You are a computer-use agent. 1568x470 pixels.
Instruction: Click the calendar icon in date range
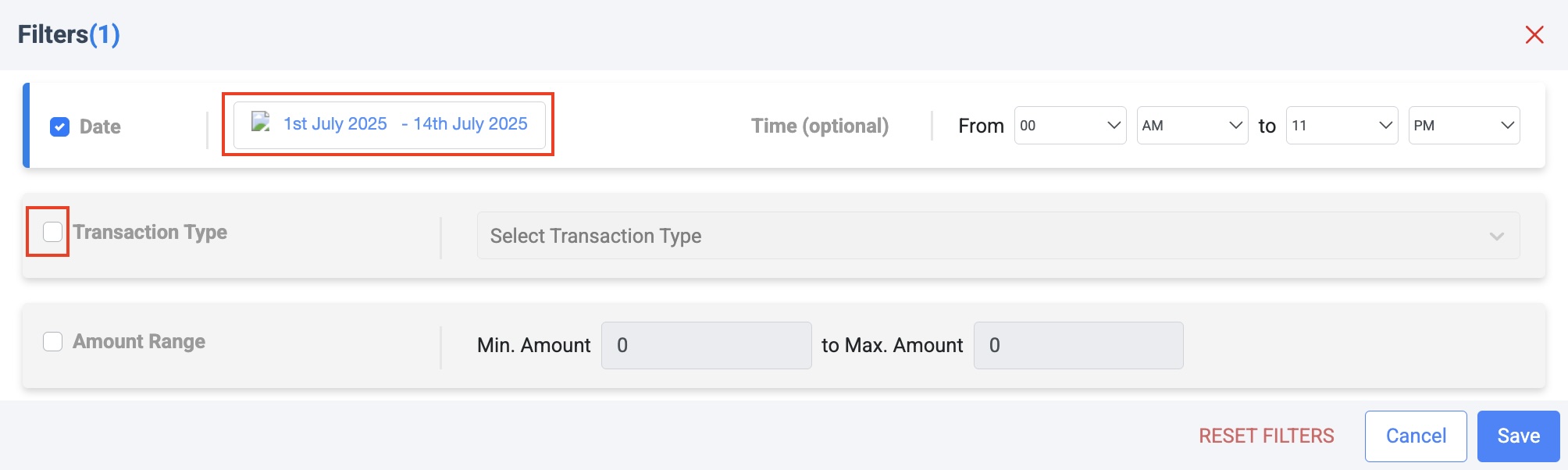click(260, 122)
